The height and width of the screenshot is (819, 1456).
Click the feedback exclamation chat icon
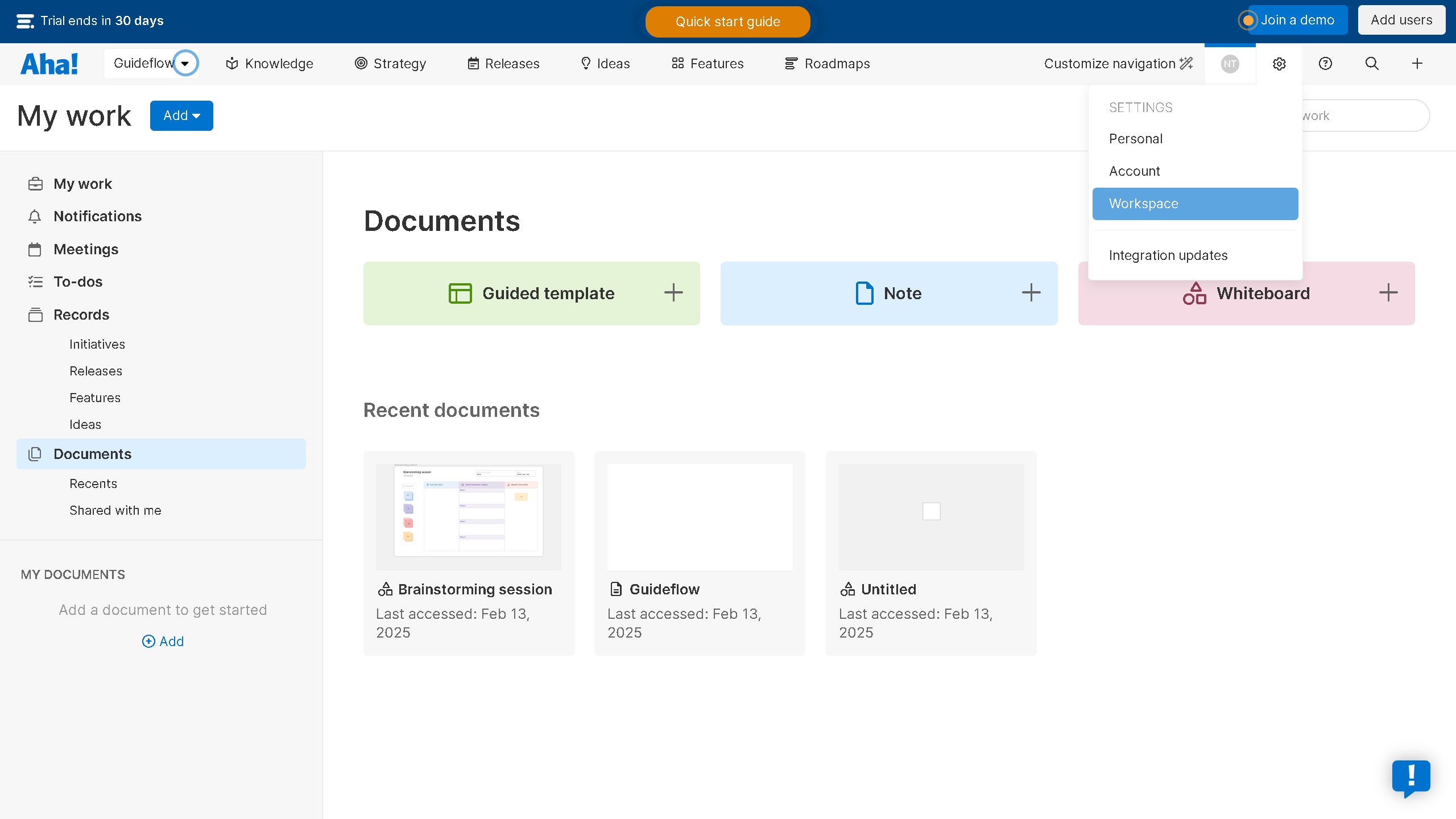click(1411, 777)
